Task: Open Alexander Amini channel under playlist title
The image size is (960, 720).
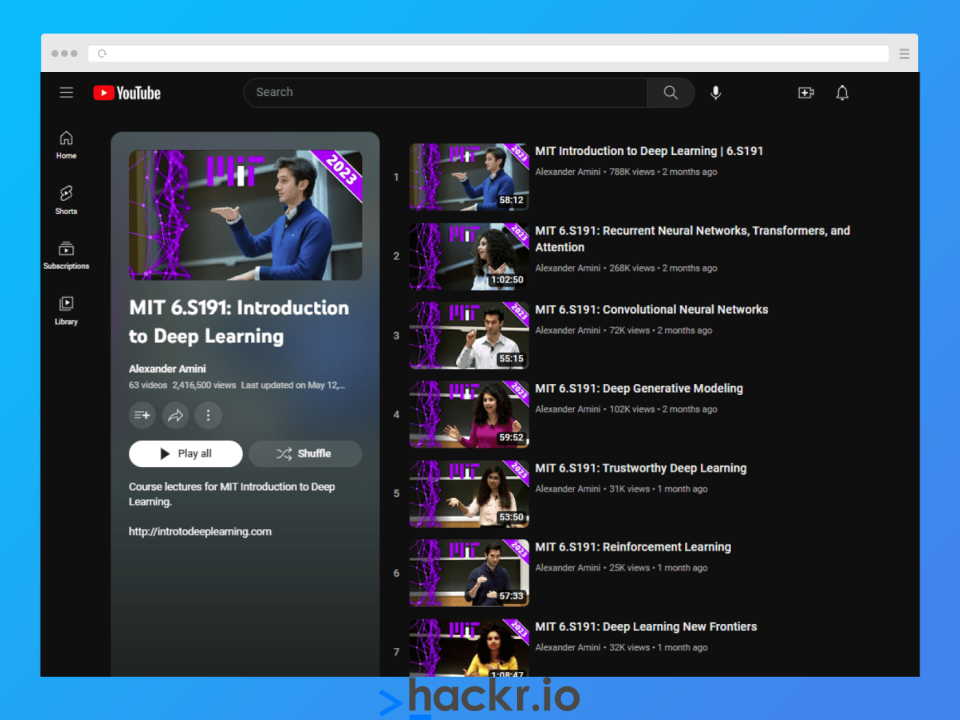Action: (x=167, y=369)
